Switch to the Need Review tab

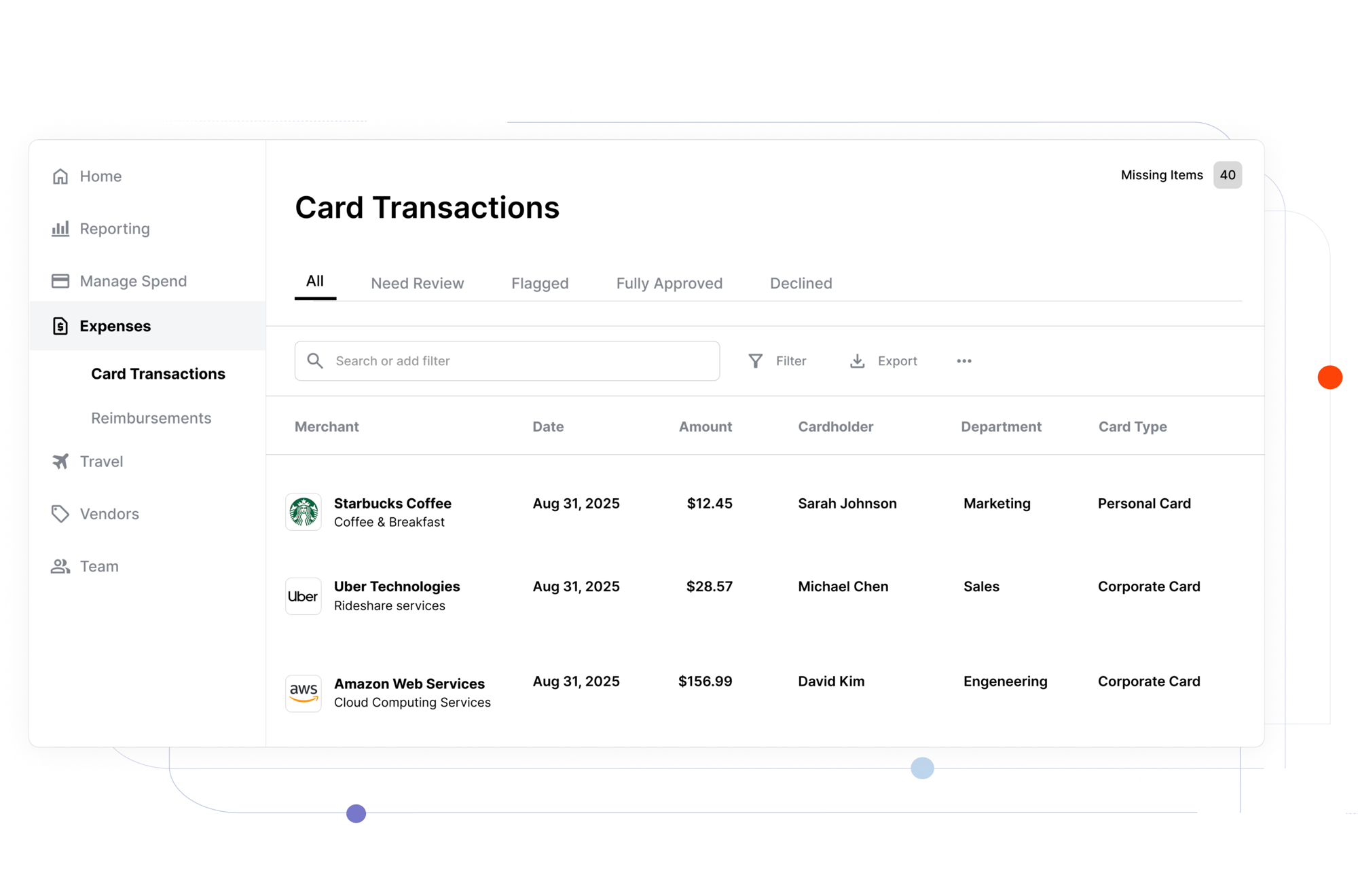click(x=417, y=283)
